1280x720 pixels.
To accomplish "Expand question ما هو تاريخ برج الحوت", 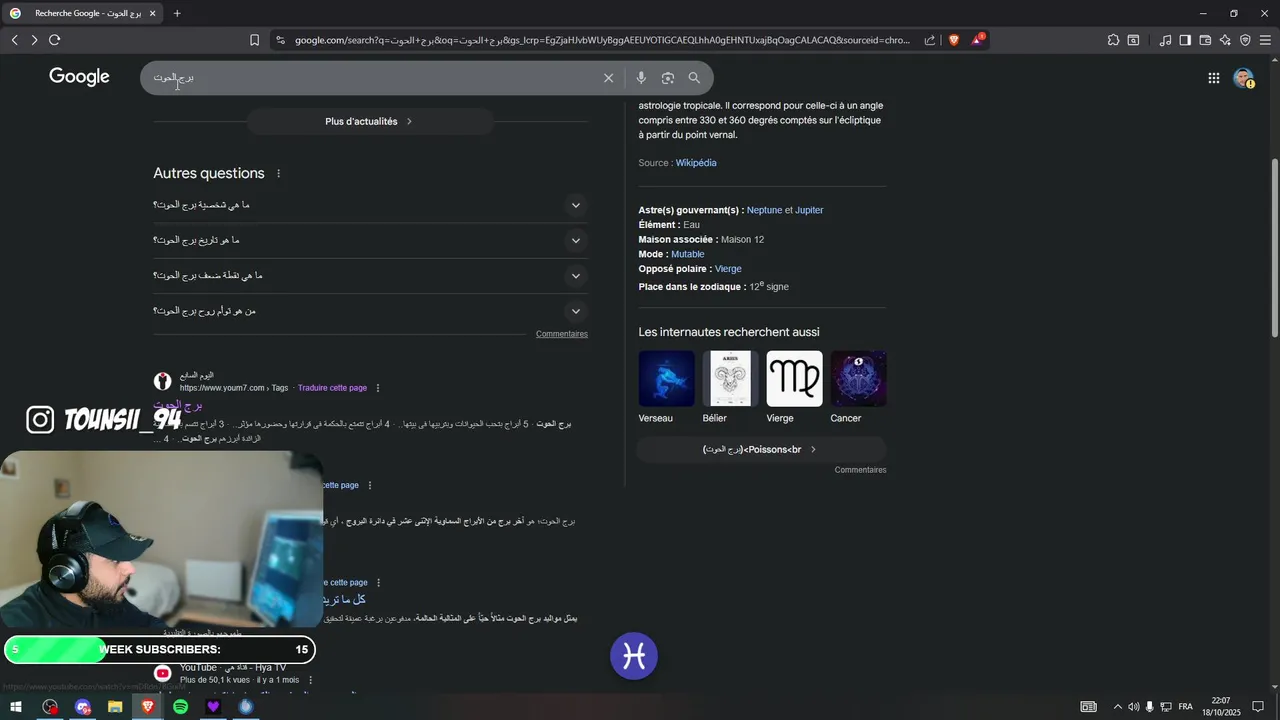I will click(370, 240).
